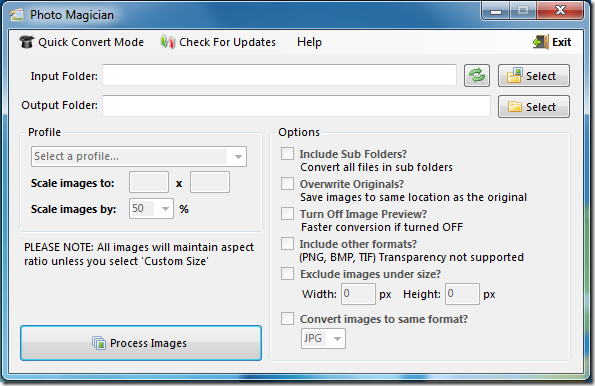Enable Include Sub Folders checkbox
Viewport: 595px width, 386px height.
click(287, 154)
